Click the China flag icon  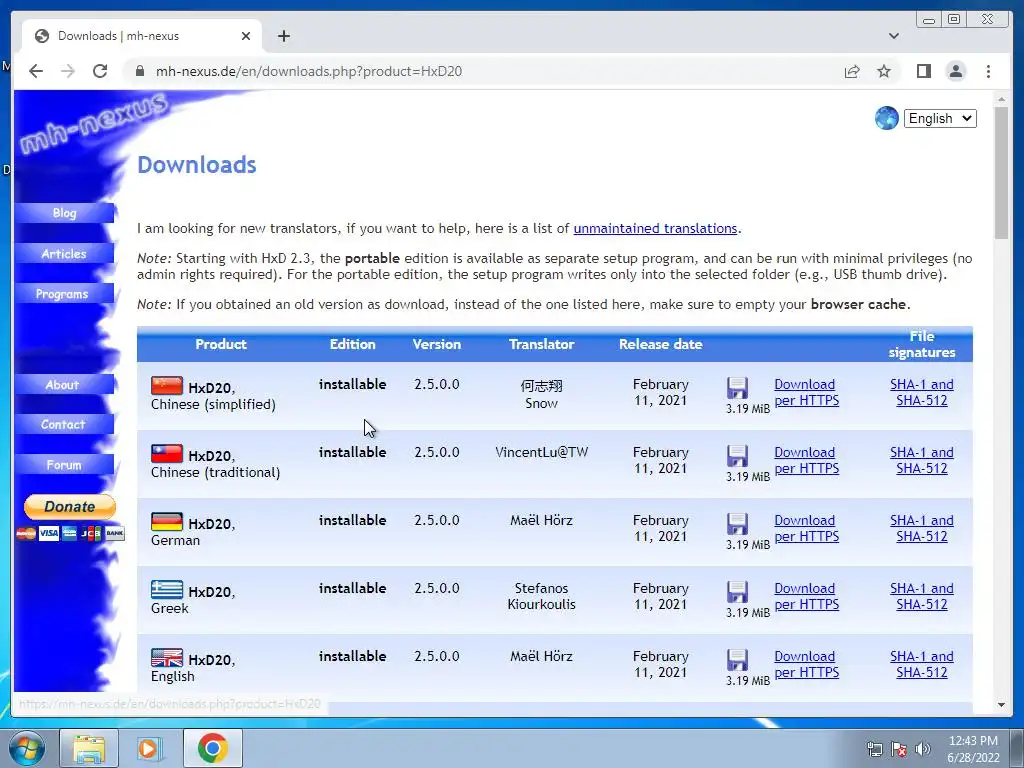click(x=167, y=386)
